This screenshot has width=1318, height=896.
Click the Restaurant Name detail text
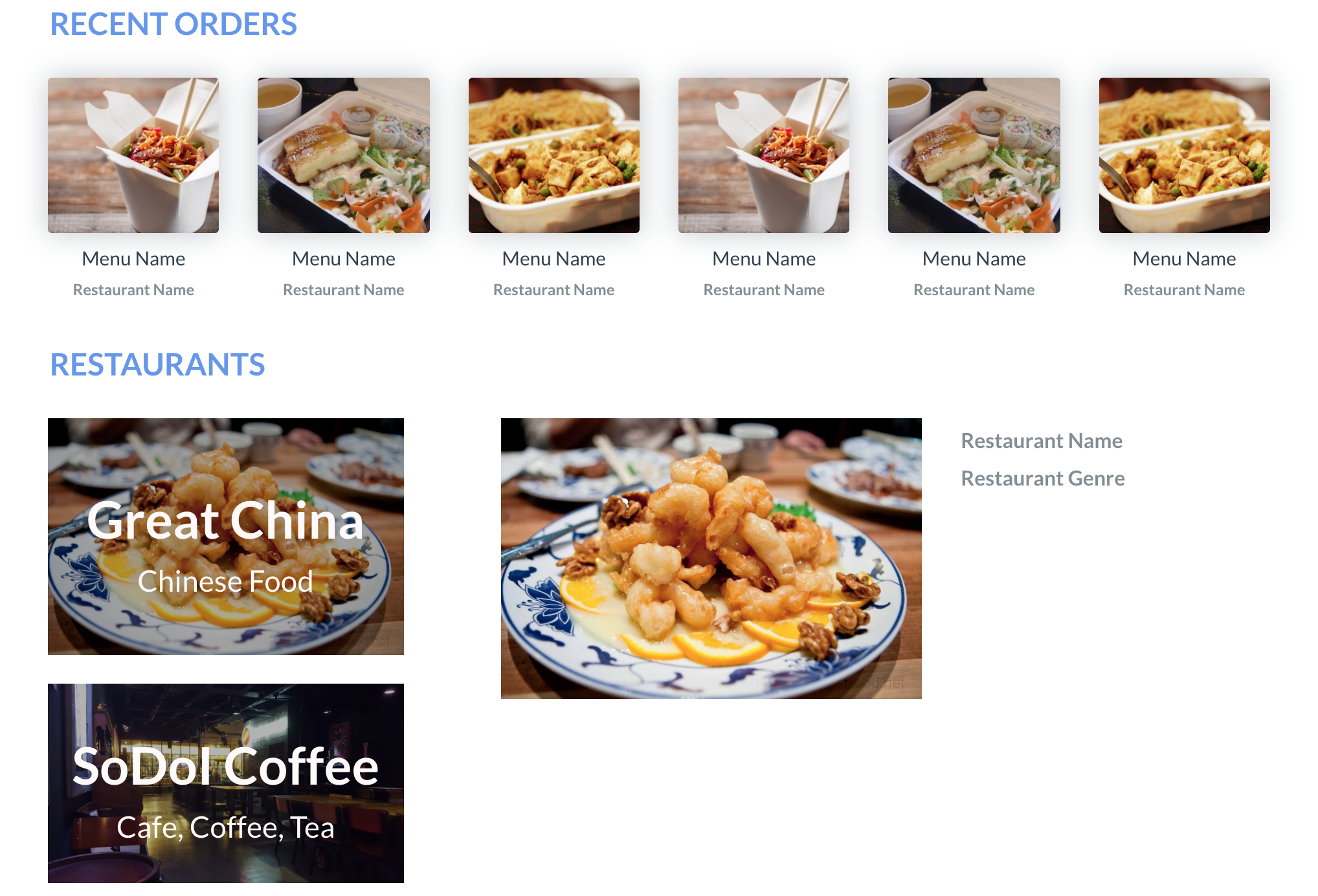pyautogui.click(x=1042, y=441)
